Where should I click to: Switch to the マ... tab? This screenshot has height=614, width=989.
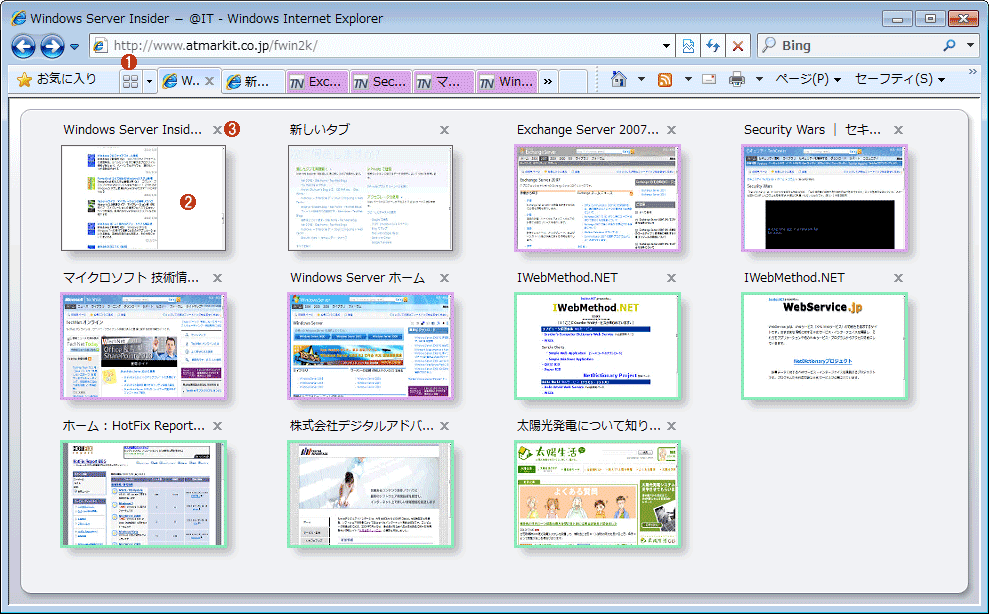point(444,81)
